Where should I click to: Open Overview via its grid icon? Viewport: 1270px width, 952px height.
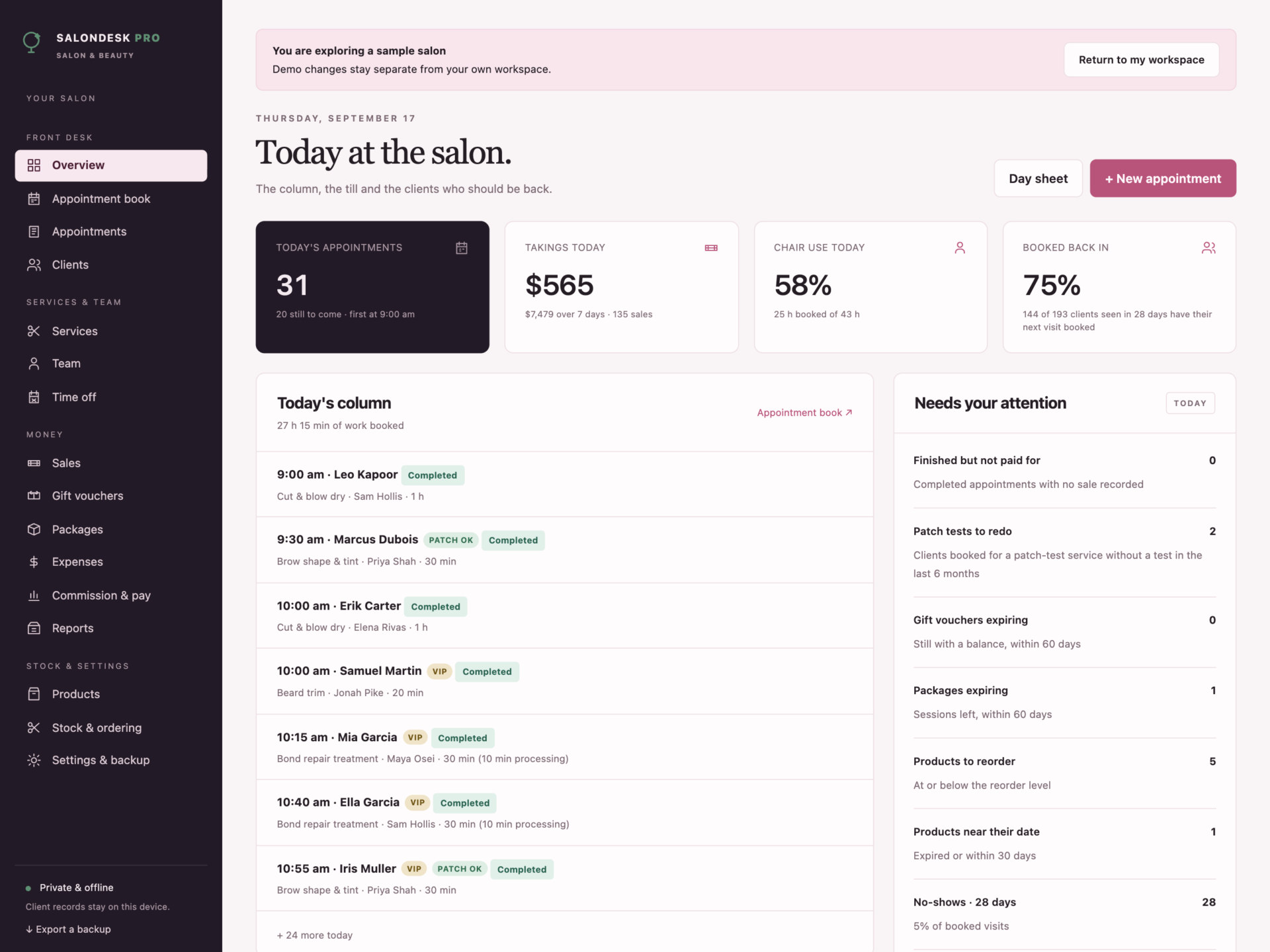click(x=34, y=165)
